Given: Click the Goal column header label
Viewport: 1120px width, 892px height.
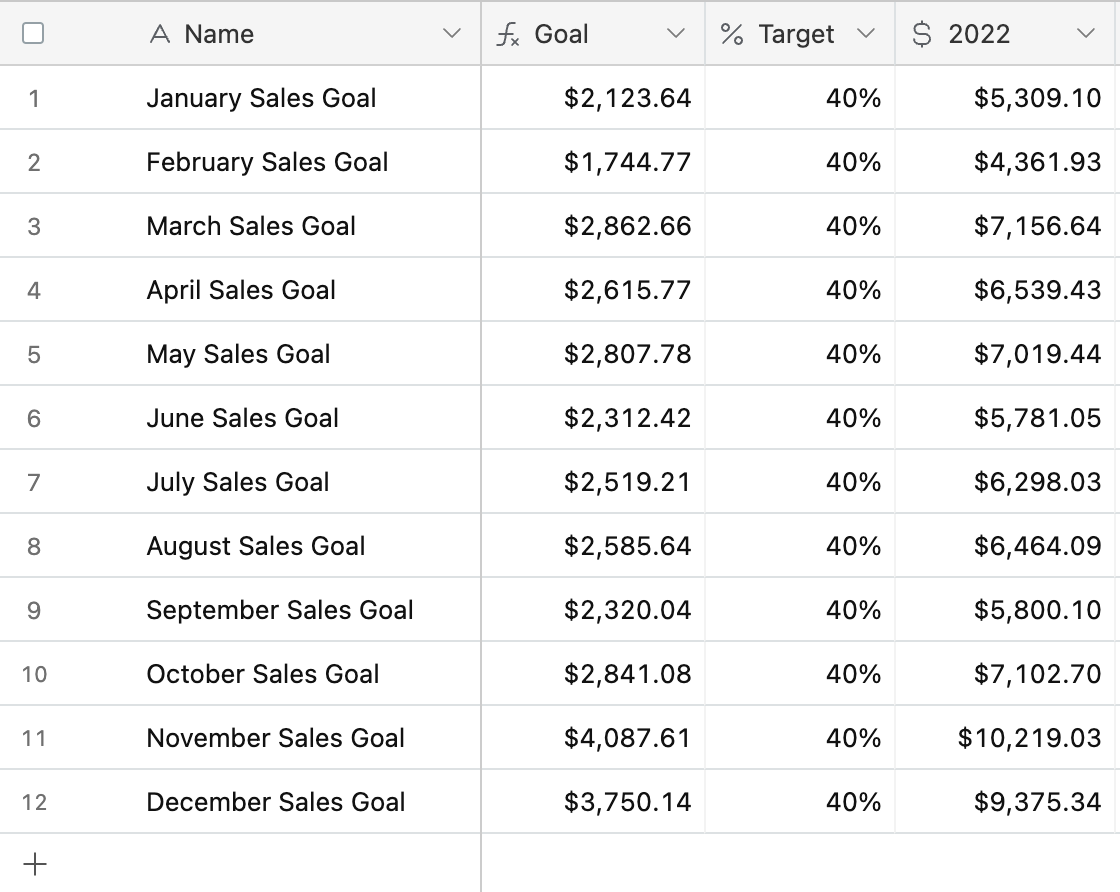Looking at the screenshot, I should (x=561, y=34).
